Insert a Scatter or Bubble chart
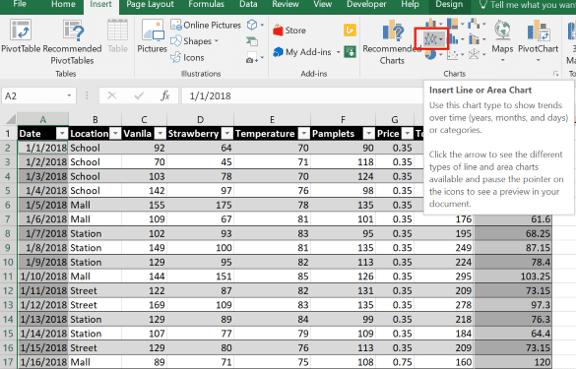The height and width of the screenshot is (369, 576). point(456,55)
